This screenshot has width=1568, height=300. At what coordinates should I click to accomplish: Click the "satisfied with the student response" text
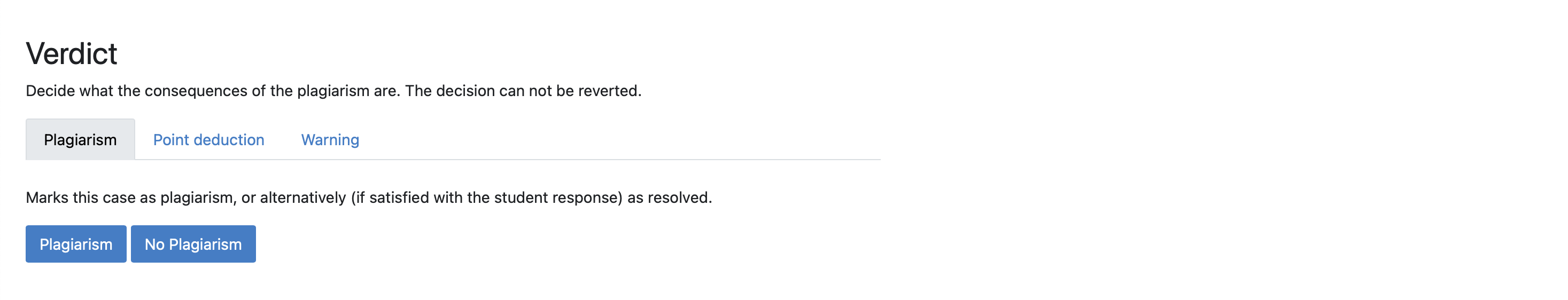495,198
